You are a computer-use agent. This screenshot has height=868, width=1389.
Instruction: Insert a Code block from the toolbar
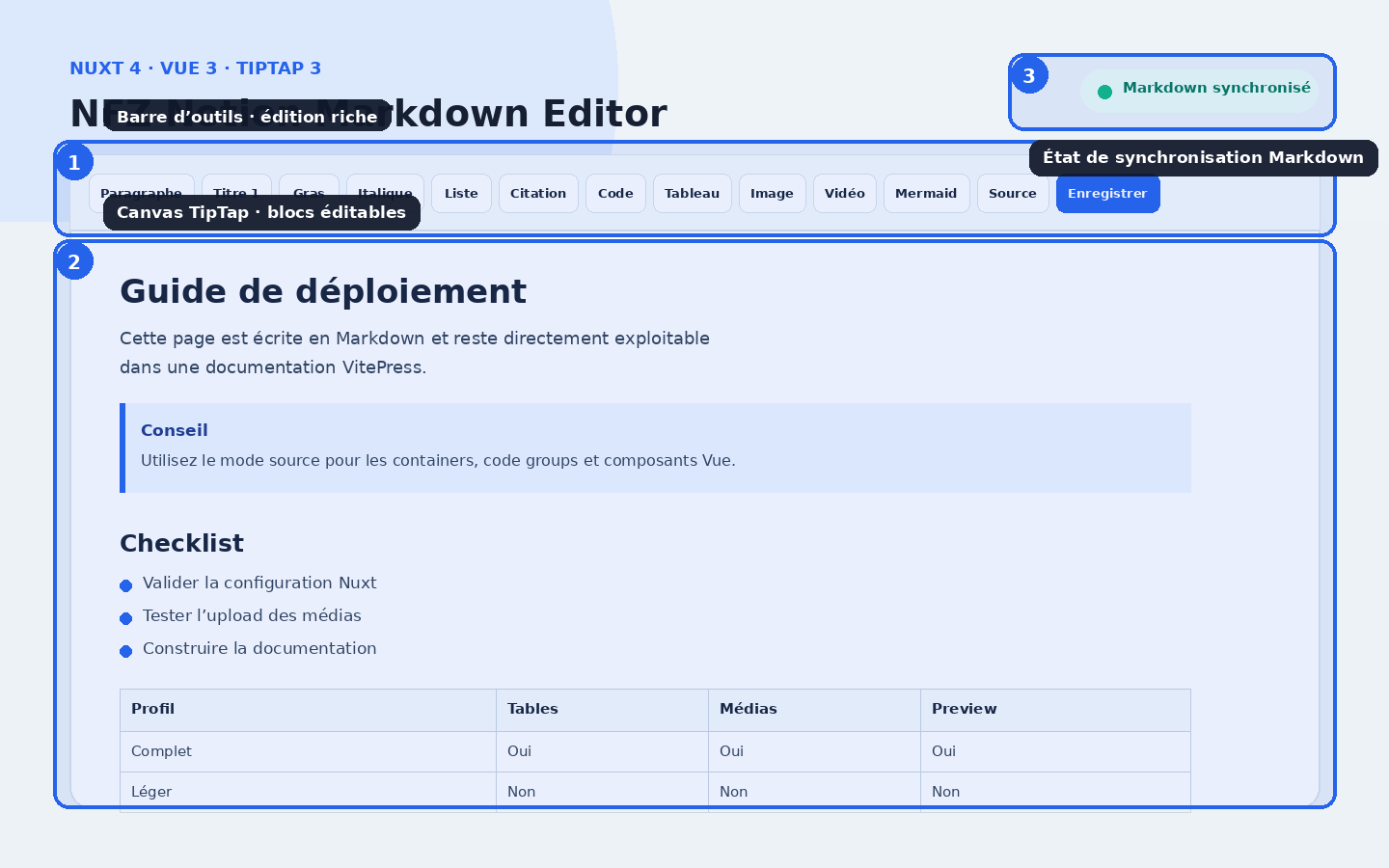click(x=615, y=194)
